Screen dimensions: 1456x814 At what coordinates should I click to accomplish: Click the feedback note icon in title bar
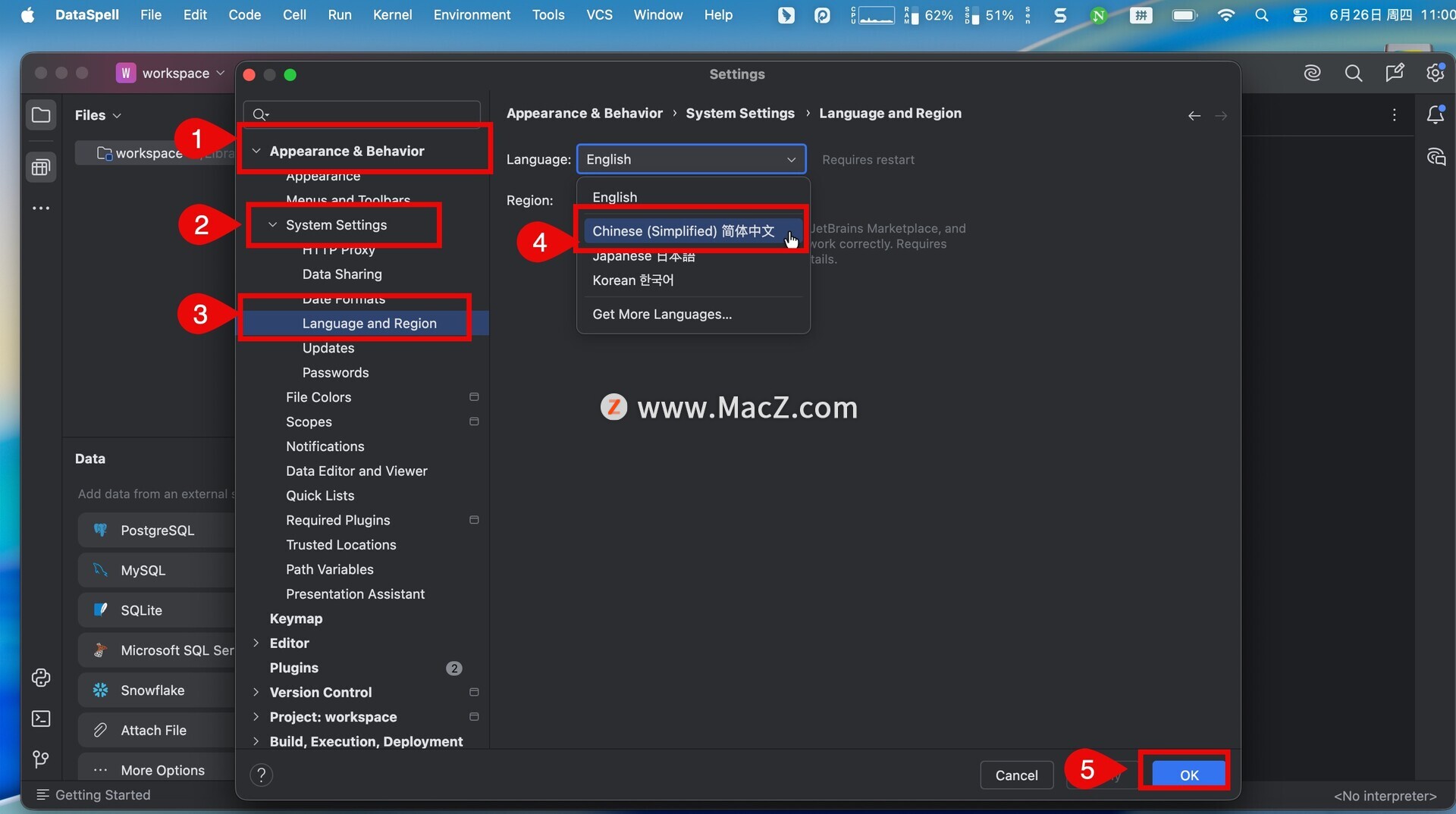[x=1395, y=73]
